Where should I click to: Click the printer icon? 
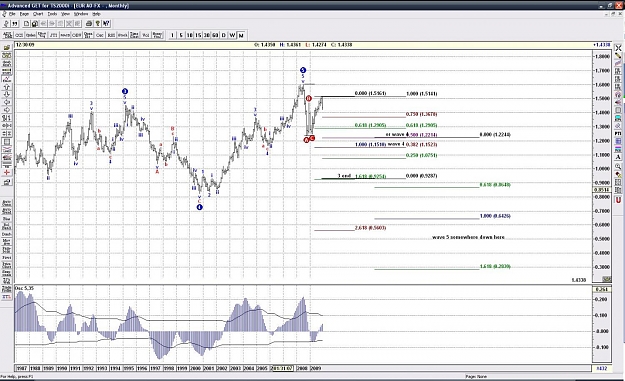click(89, 24)
